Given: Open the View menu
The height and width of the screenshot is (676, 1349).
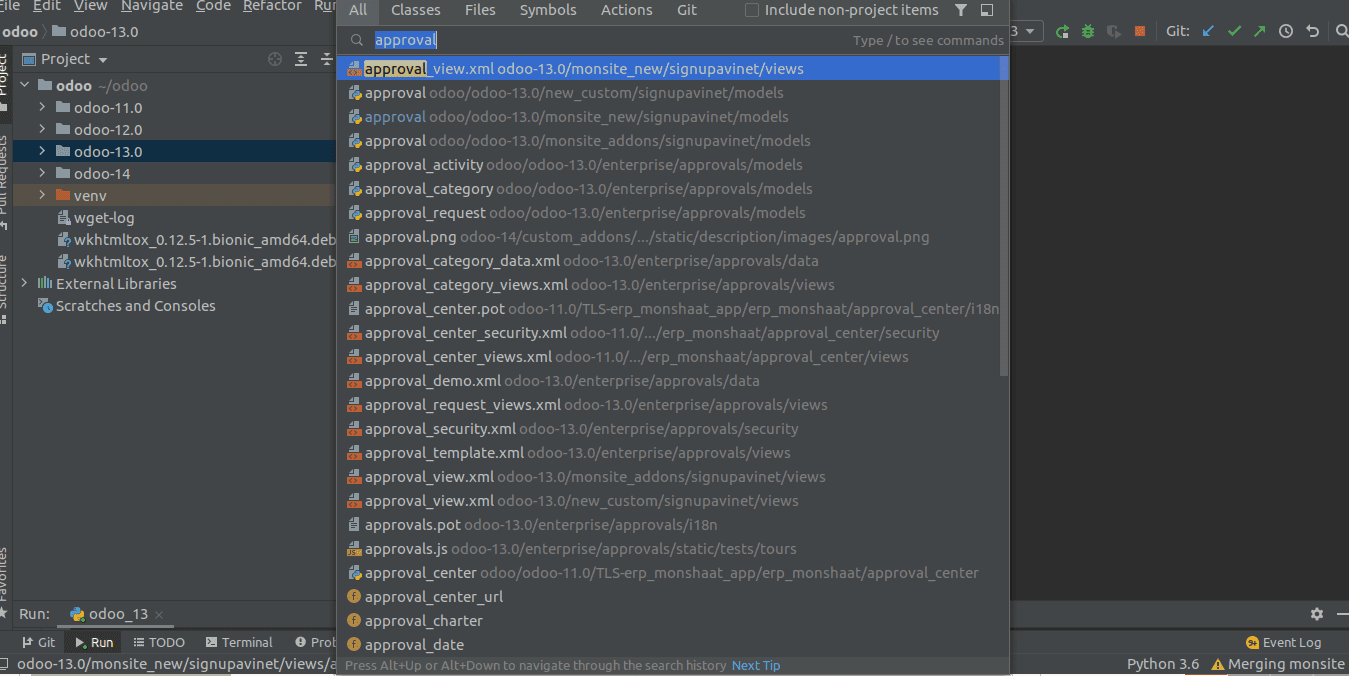Looking at the screenshot, I should coord(90,6).
